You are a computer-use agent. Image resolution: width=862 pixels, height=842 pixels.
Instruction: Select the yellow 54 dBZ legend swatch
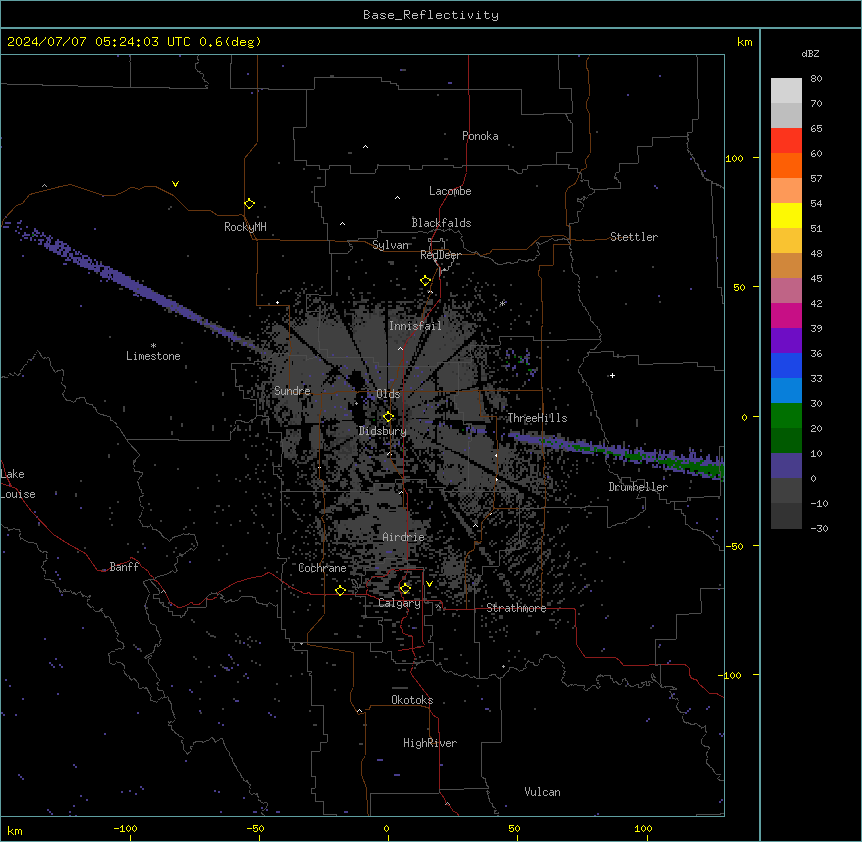pos(786,216)
